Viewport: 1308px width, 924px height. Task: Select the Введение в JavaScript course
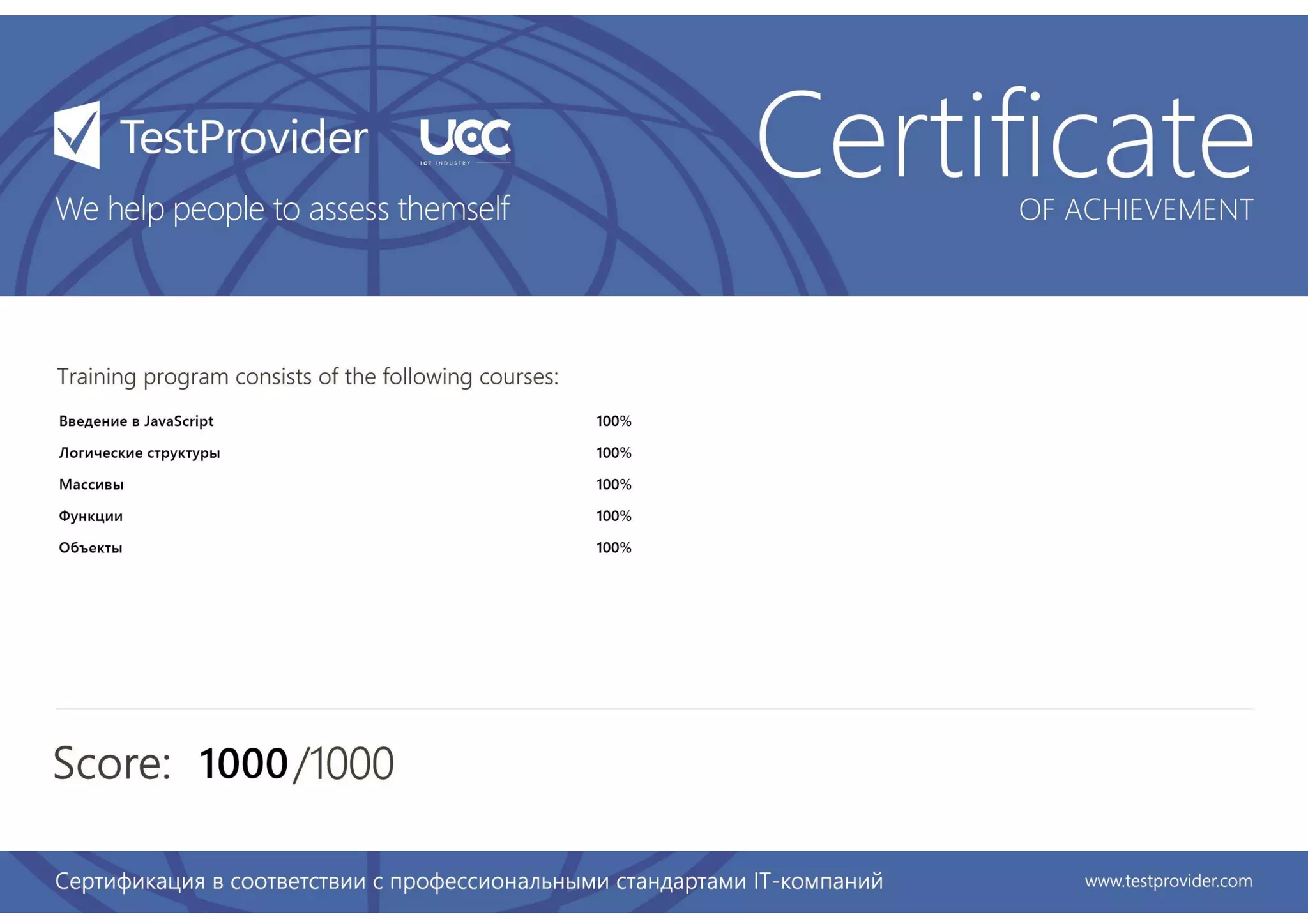click(x=136, y=421)
